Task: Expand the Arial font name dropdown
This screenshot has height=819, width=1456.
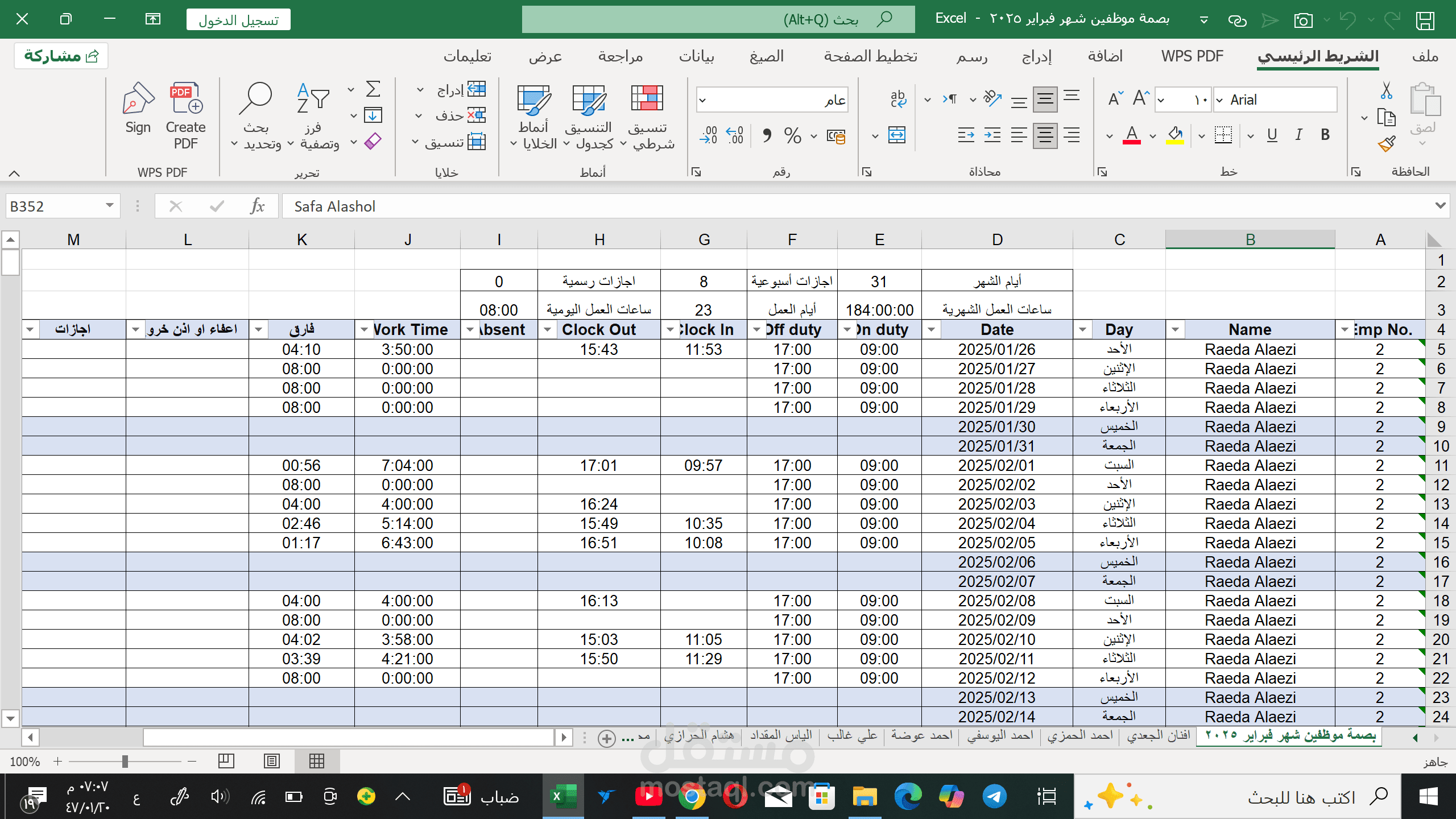Action: point(1219,100)
